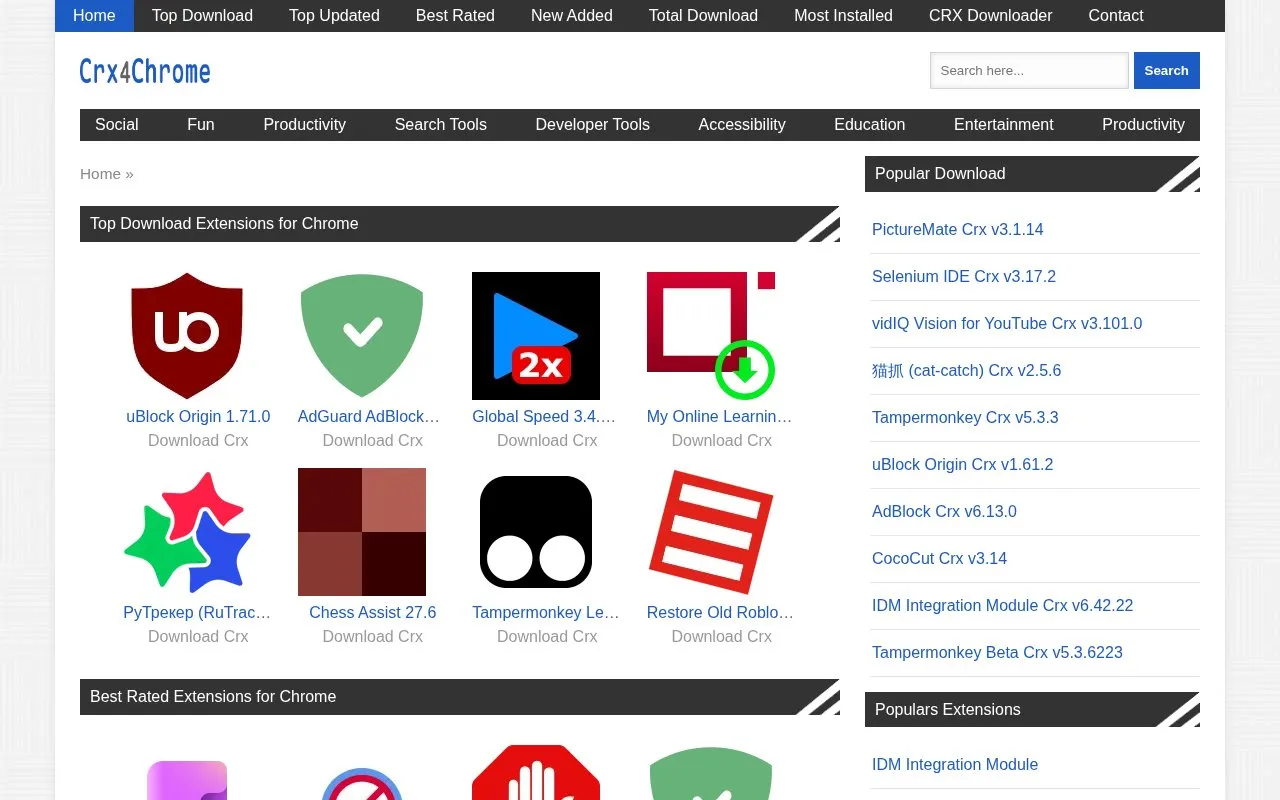
Task: Open the Top Updated menu item
Action: tap(334, 16)
